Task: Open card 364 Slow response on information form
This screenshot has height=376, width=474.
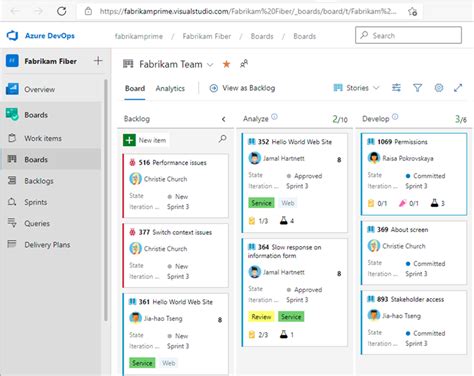Action: click(285, 251)
